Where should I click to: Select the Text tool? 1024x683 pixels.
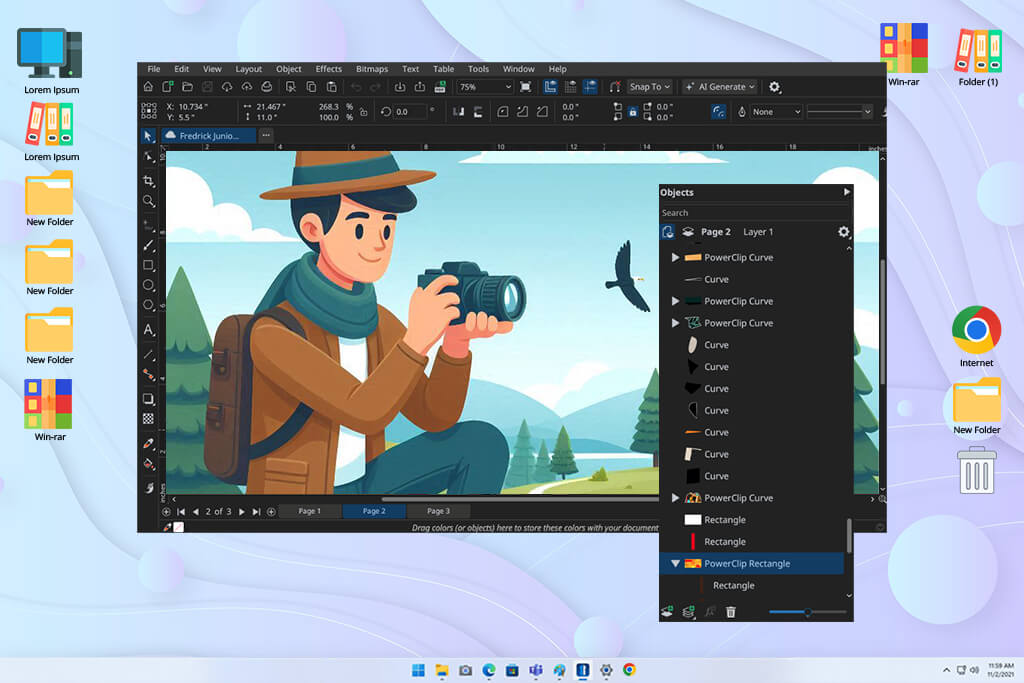148,330
